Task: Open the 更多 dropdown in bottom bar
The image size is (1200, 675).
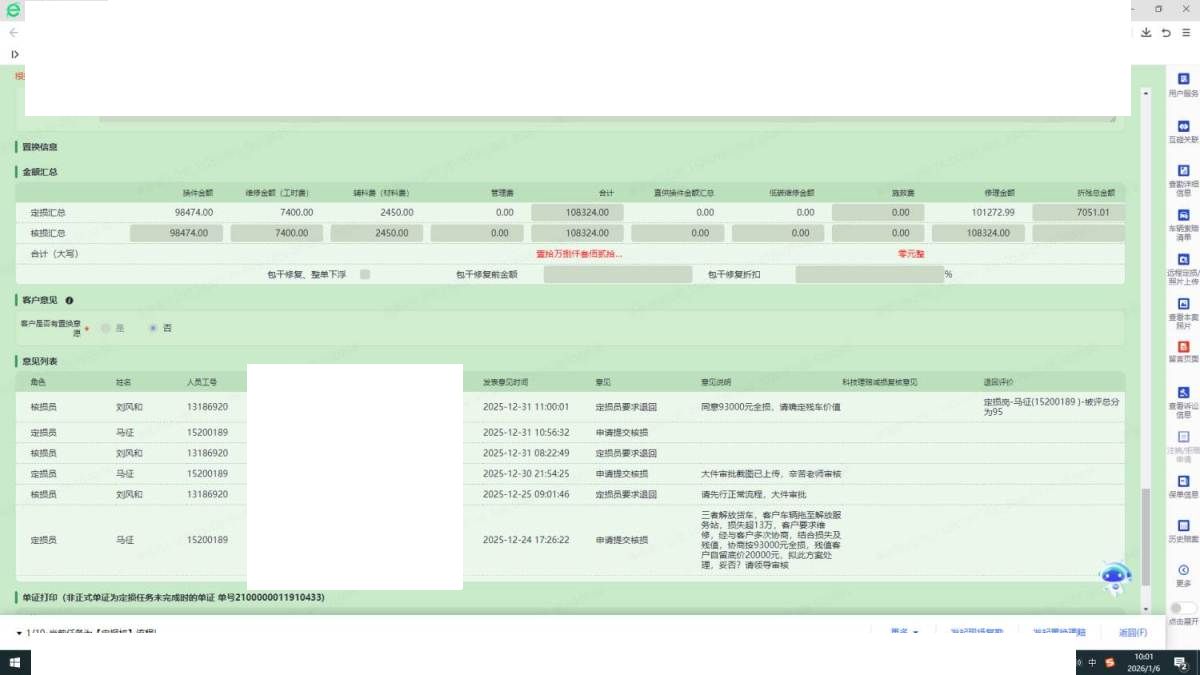Action: click(x=904, y=632)
